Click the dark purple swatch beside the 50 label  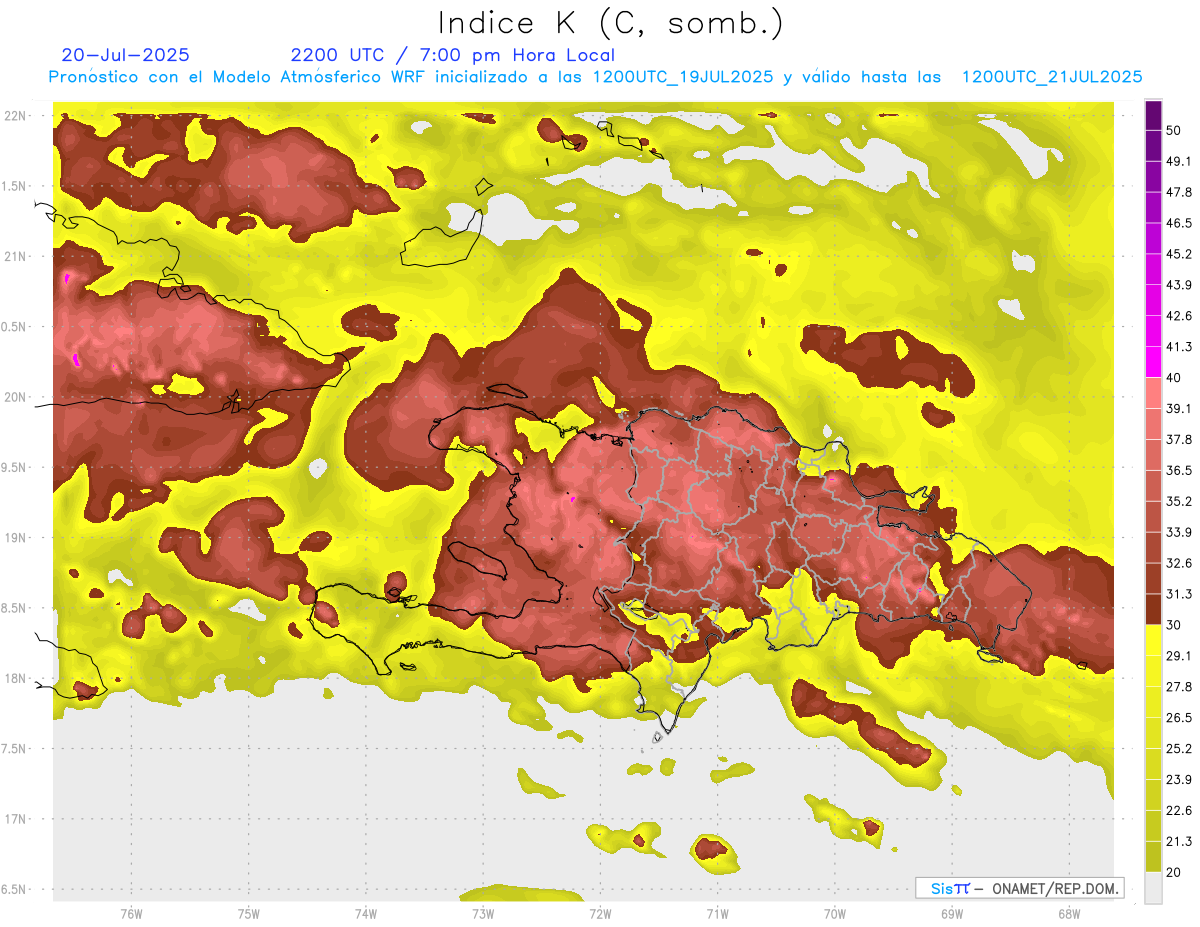pos(1153,116)
